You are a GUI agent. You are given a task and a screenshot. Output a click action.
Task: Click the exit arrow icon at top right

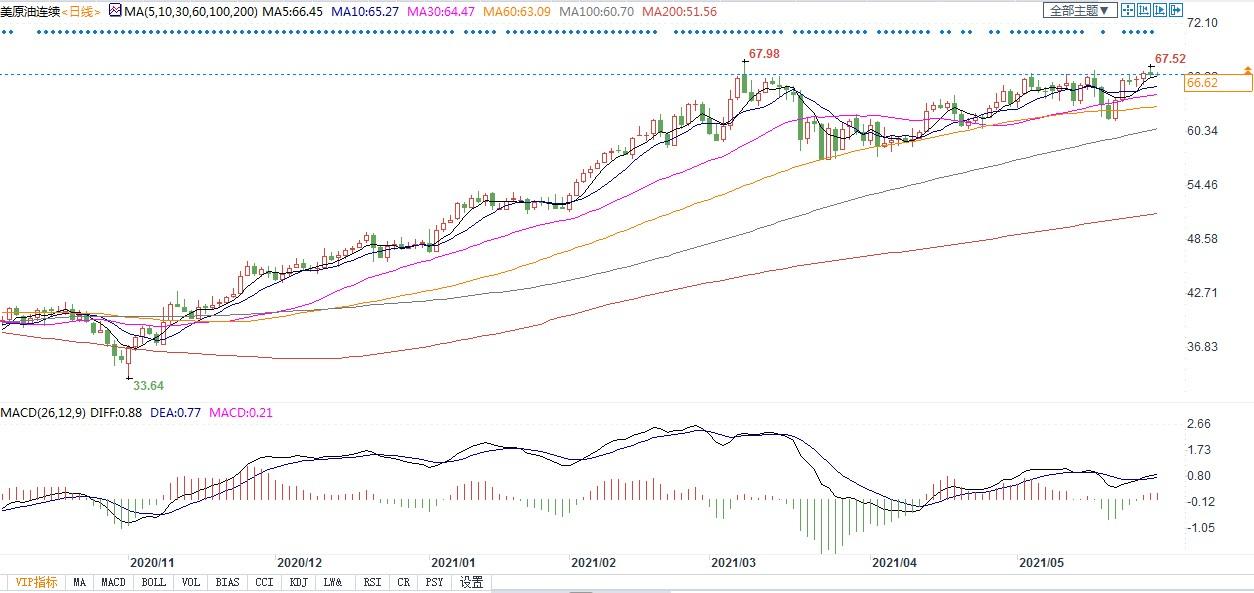[x=1177, y=10]
